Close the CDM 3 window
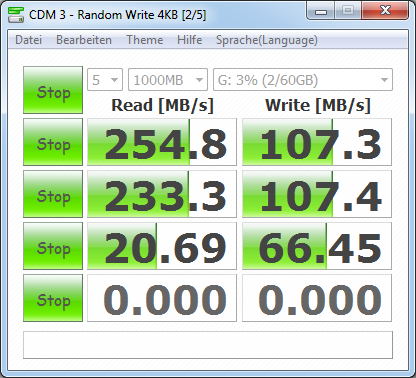 tap(385, 11)
